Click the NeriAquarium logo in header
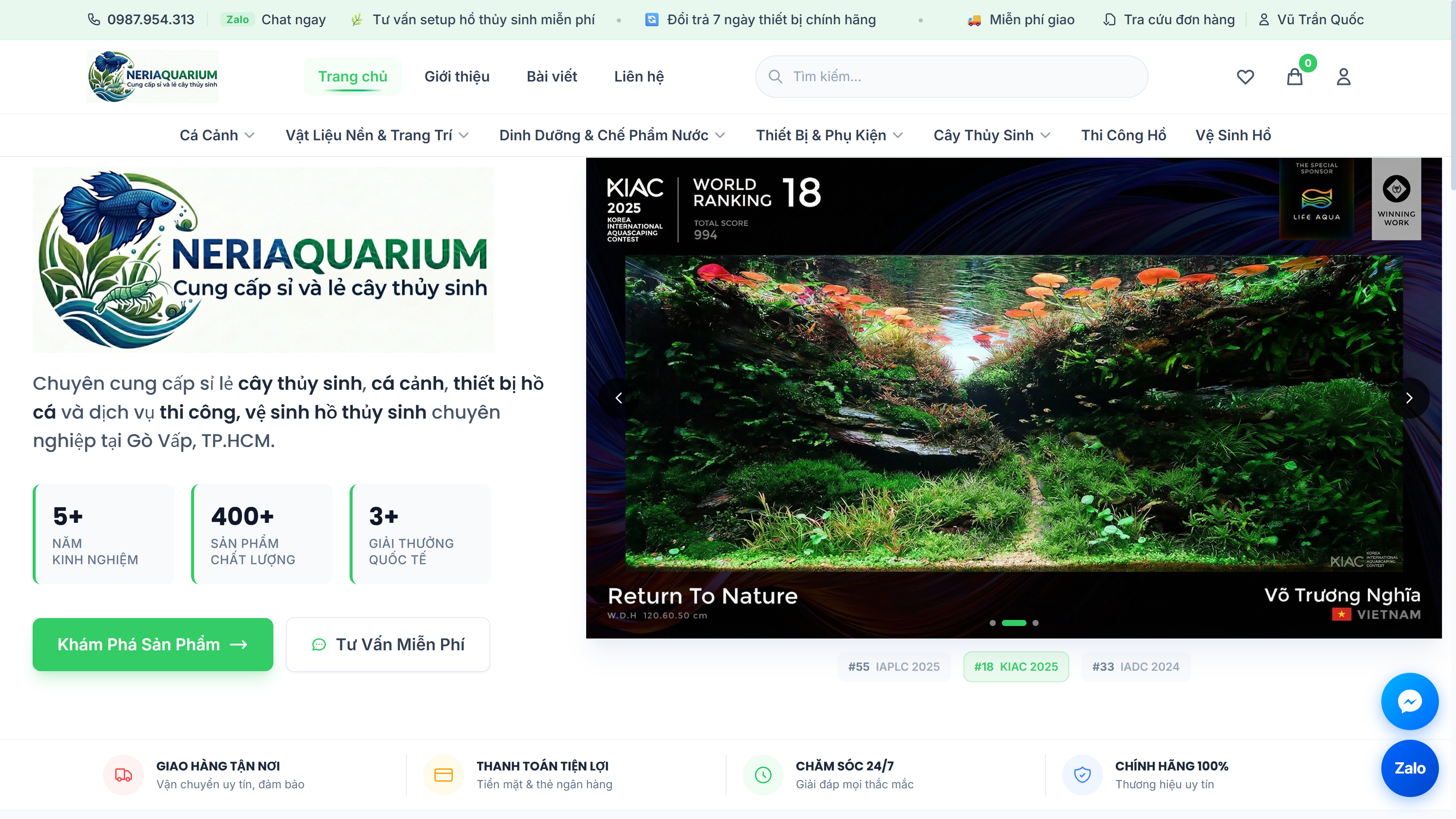 (x=152, y=76)
